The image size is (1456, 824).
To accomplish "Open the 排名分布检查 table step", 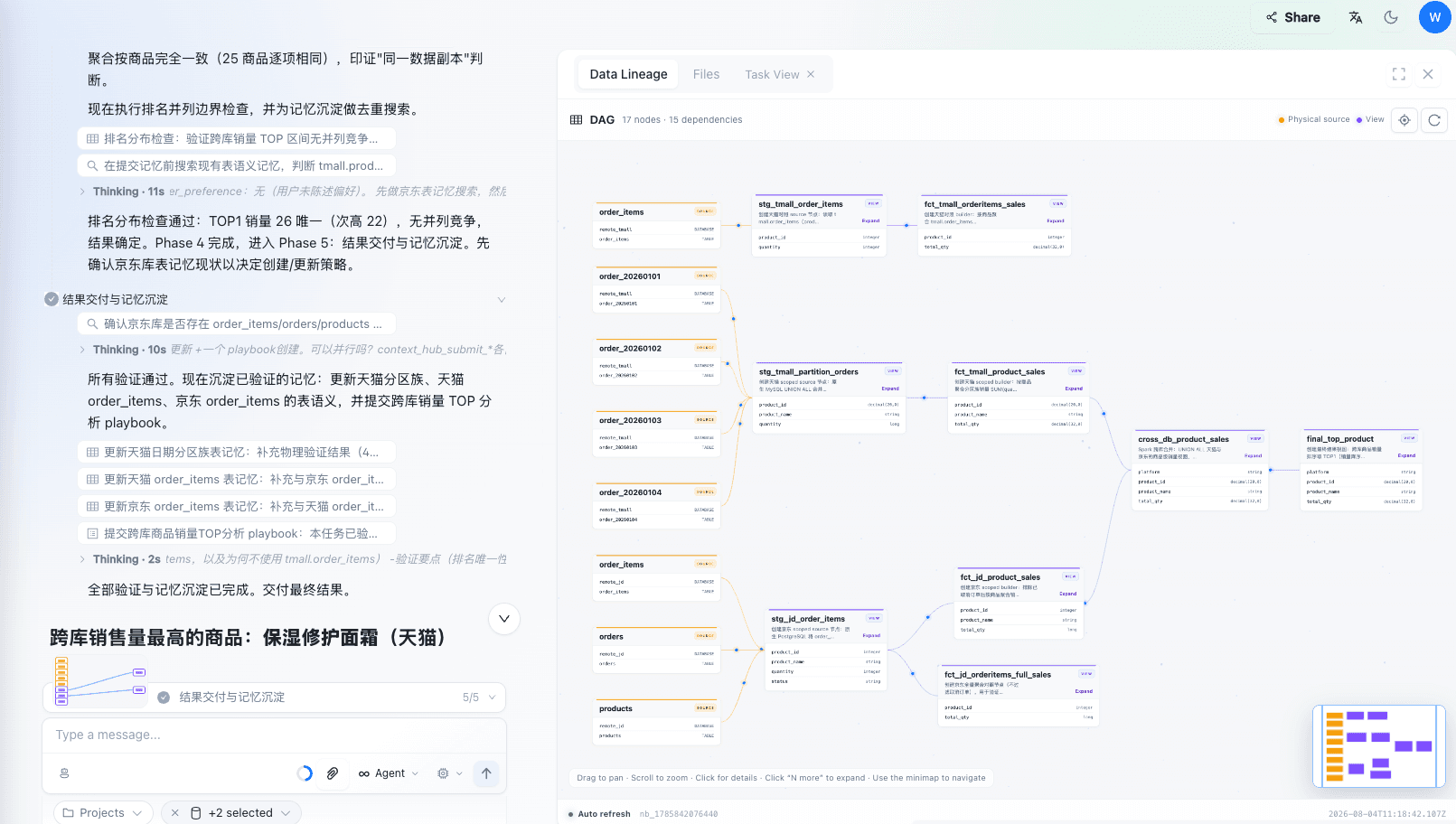I will click(237, 138).
